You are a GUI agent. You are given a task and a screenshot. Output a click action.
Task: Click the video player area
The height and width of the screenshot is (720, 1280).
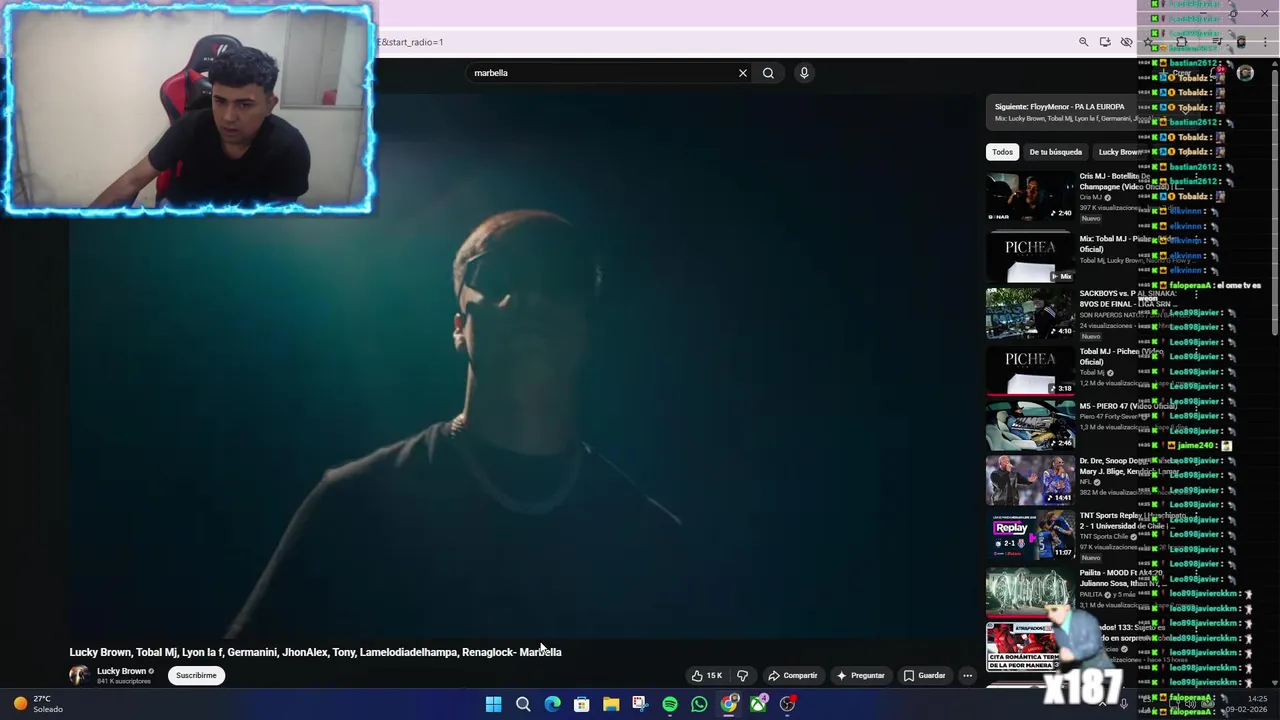[525, 365]
